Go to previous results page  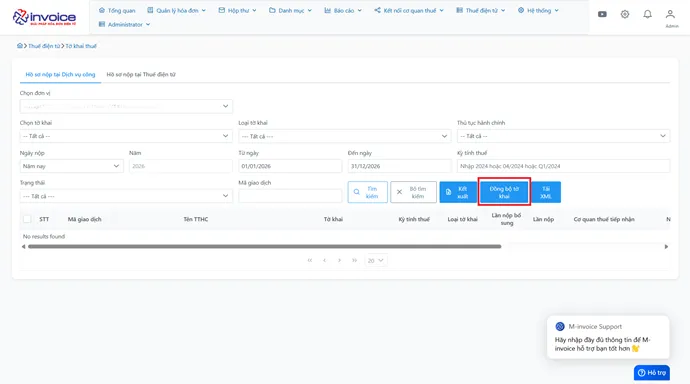324,260
